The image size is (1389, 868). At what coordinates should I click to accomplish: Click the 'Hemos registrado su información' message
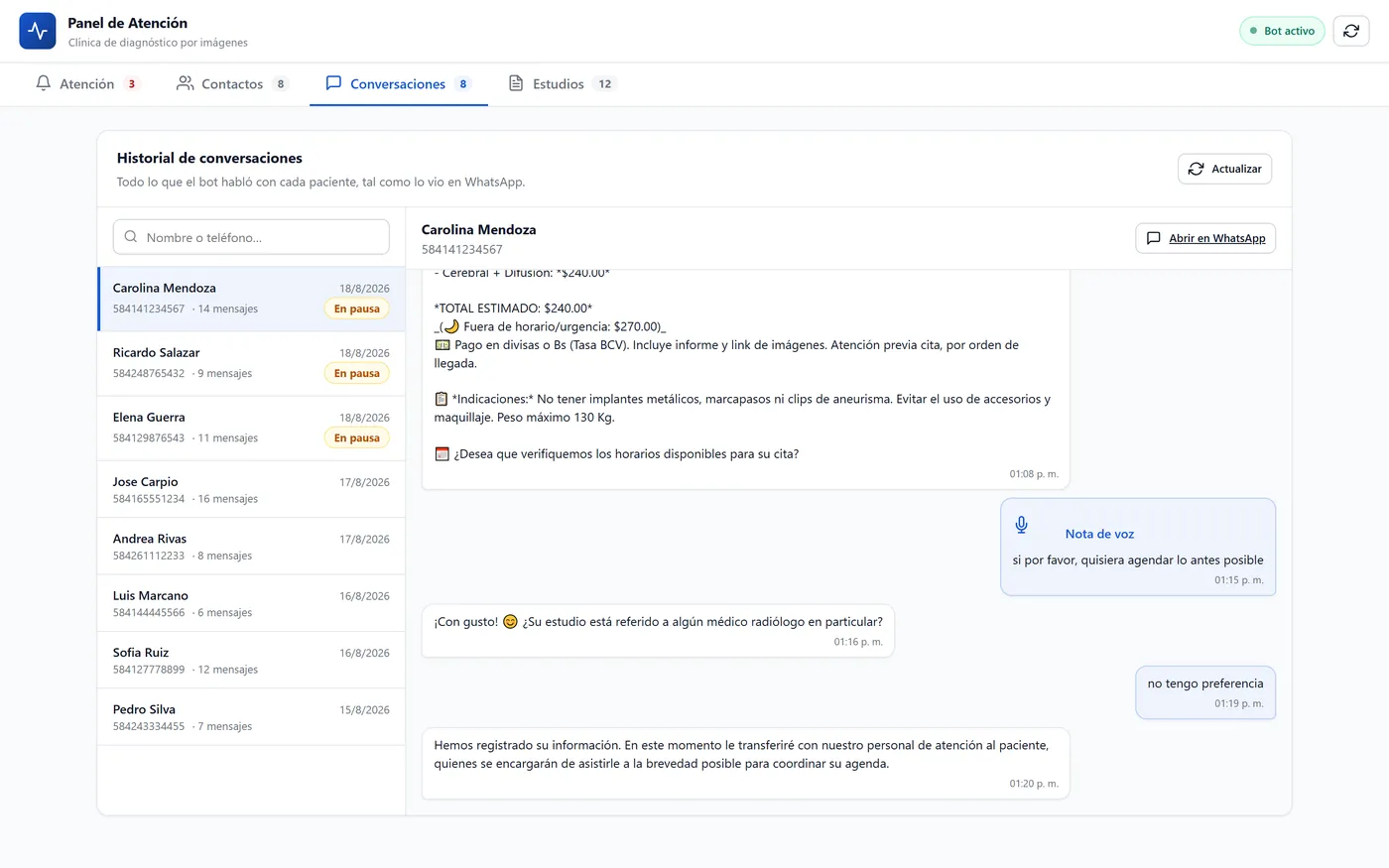[745, 764]
